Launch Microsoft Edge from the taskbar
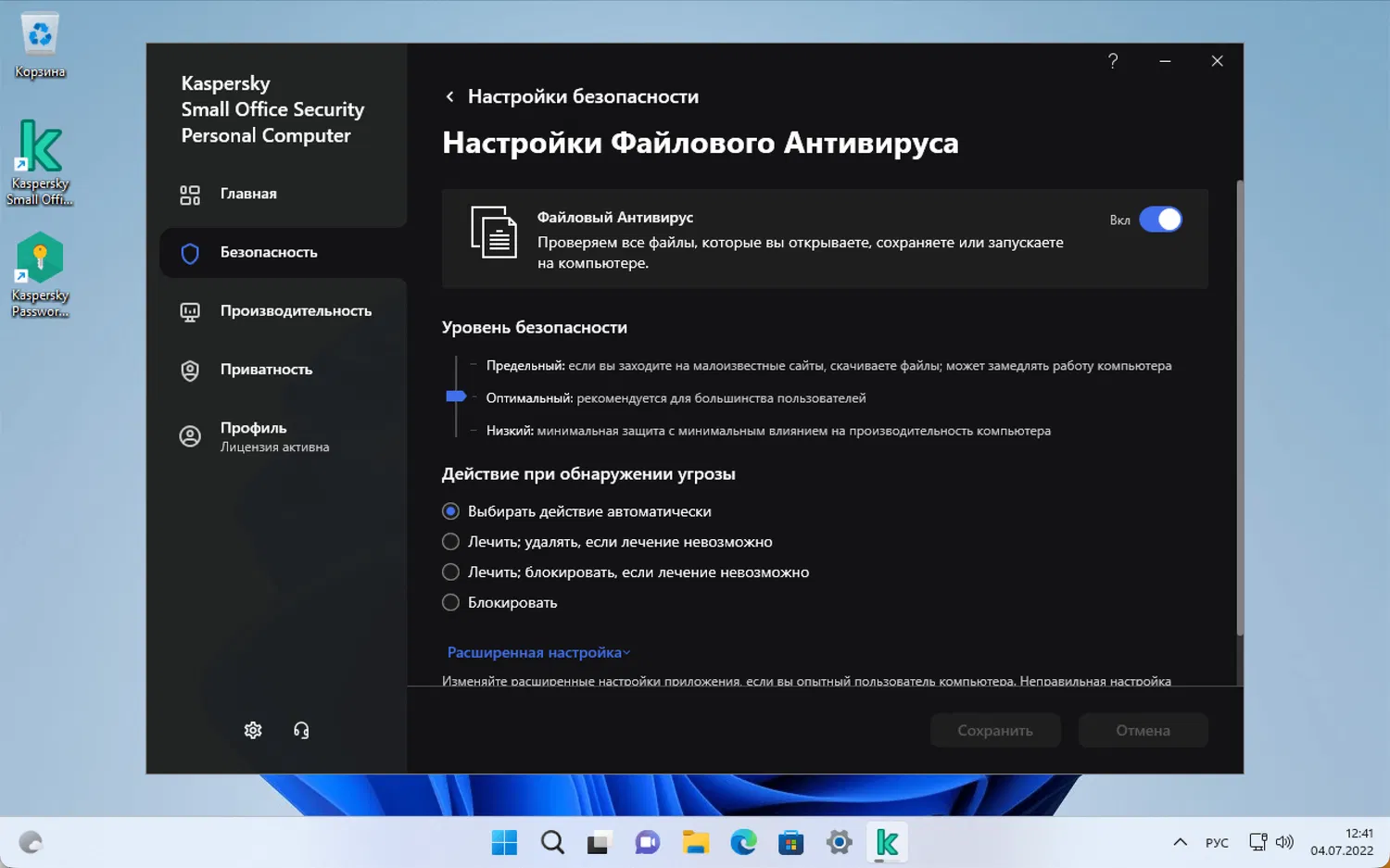This screenshot has width=1390, height=868. (x=743, y=842)
